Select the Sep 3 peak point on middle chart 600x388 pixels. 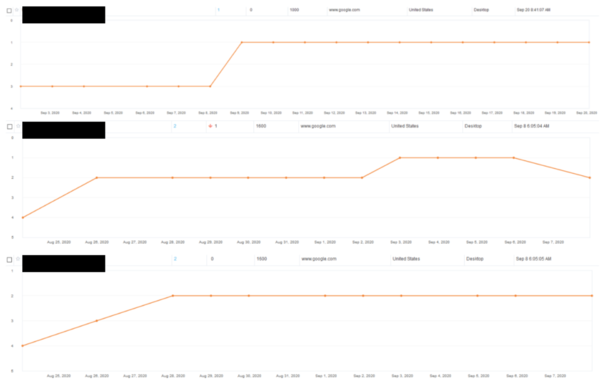(x=400, y=157)
